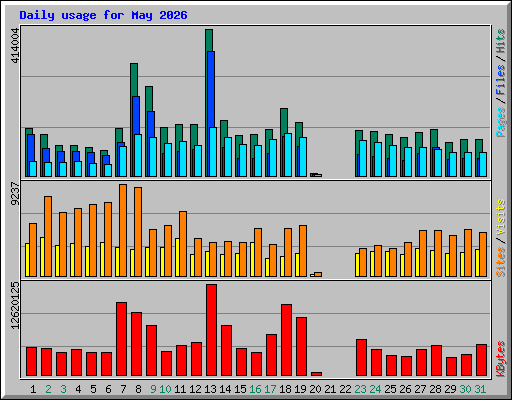
Task: Click the green Hits bar for day 18
Action: (284, 121)
